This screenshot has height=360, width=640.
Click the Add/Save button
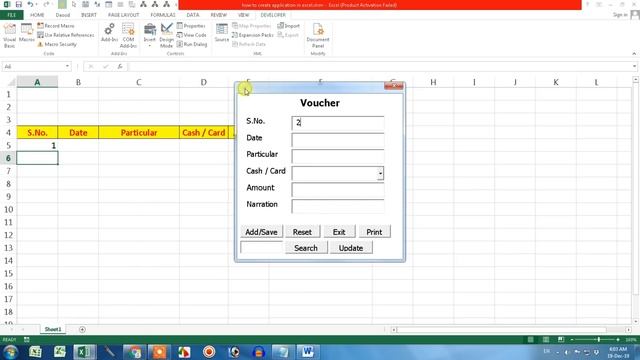[261, 232]
